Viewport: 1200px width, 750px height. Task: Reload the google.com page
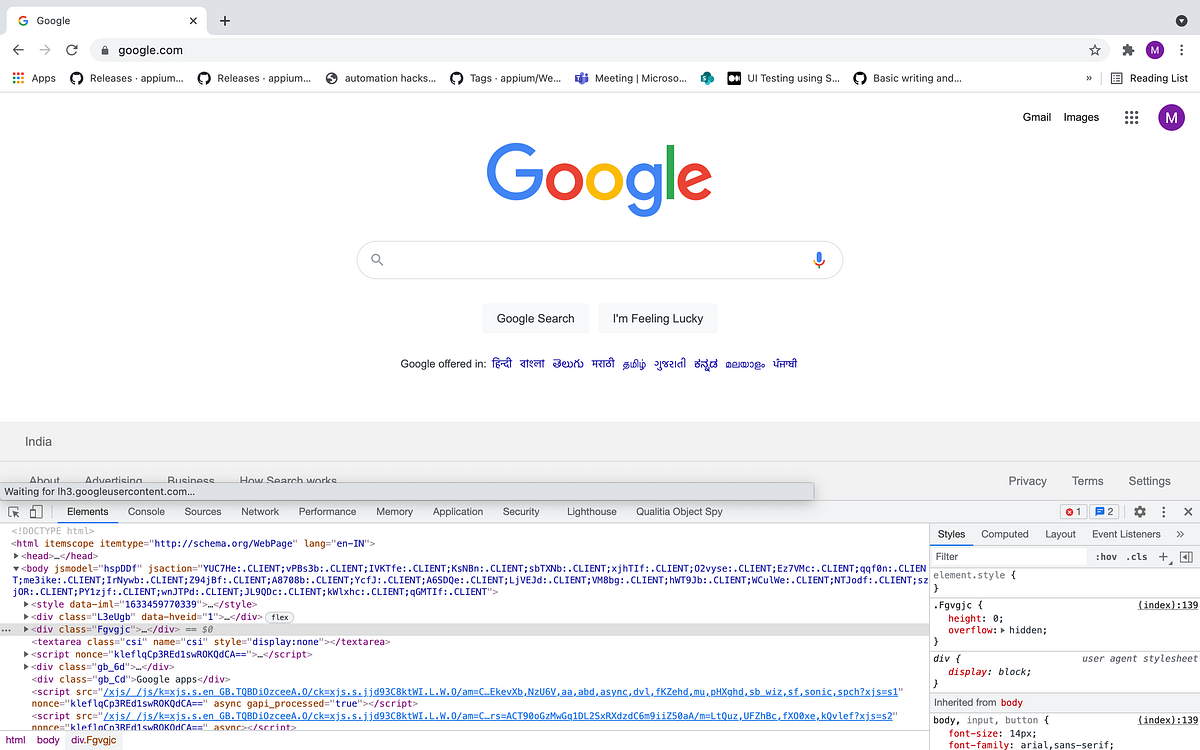(x=72, y=50)
